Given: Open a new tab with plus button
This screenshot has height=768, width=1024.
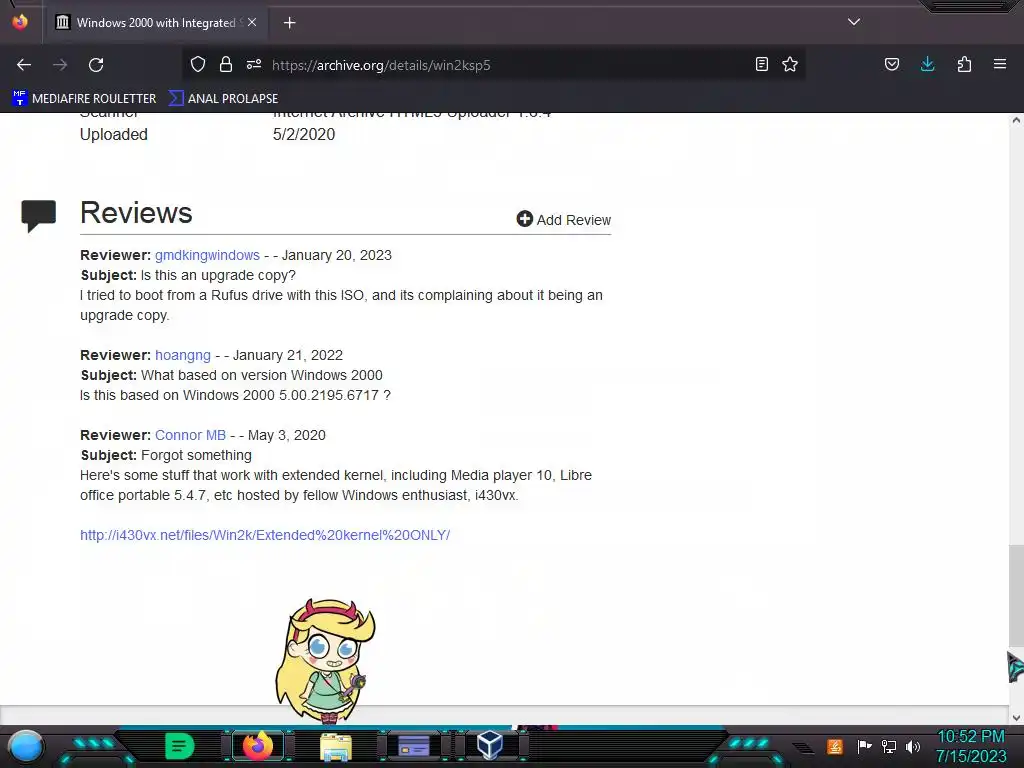Looking at the screenshot, I should [x=289, y=23].
